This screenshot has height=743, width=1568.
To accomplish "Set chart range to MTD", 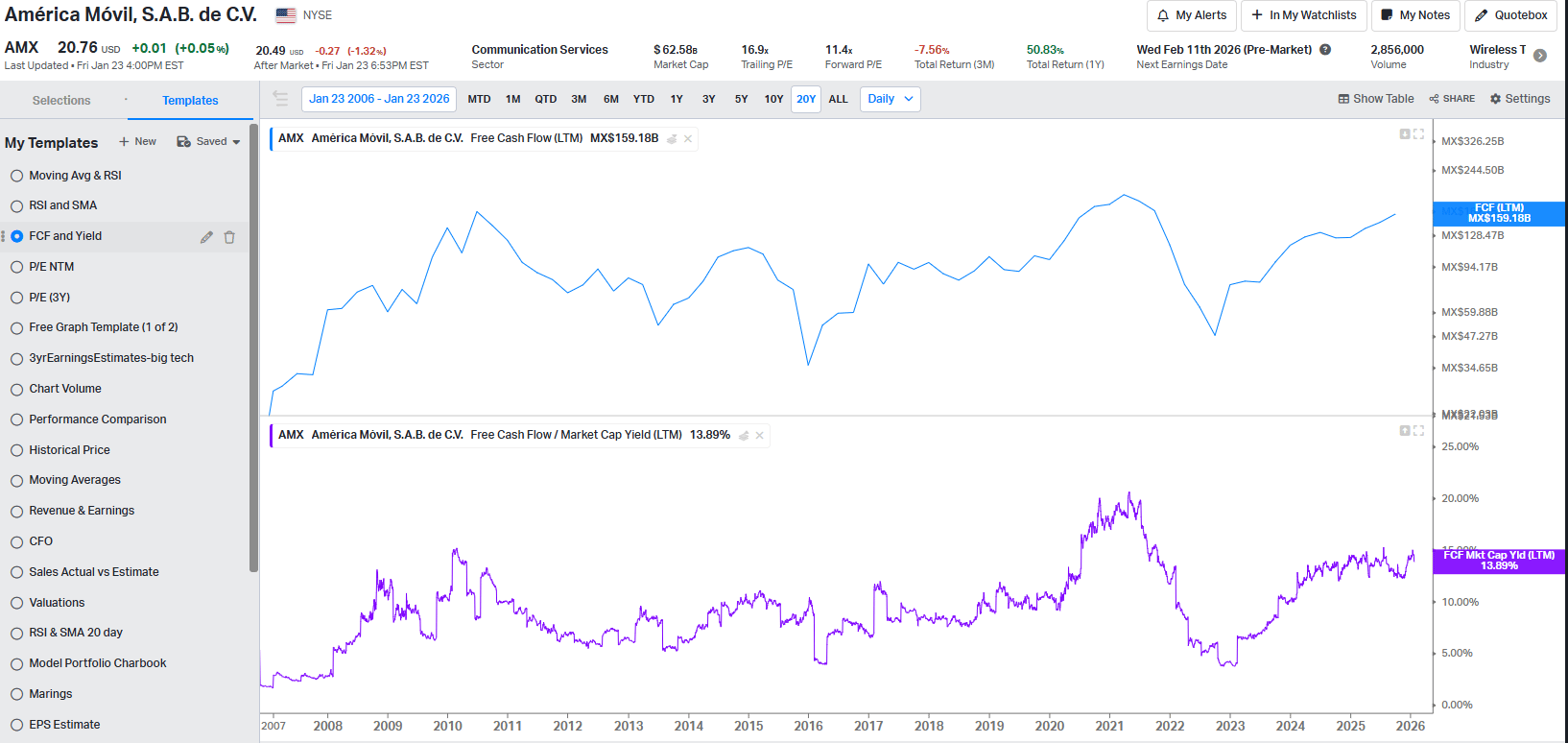I will 479,99.
